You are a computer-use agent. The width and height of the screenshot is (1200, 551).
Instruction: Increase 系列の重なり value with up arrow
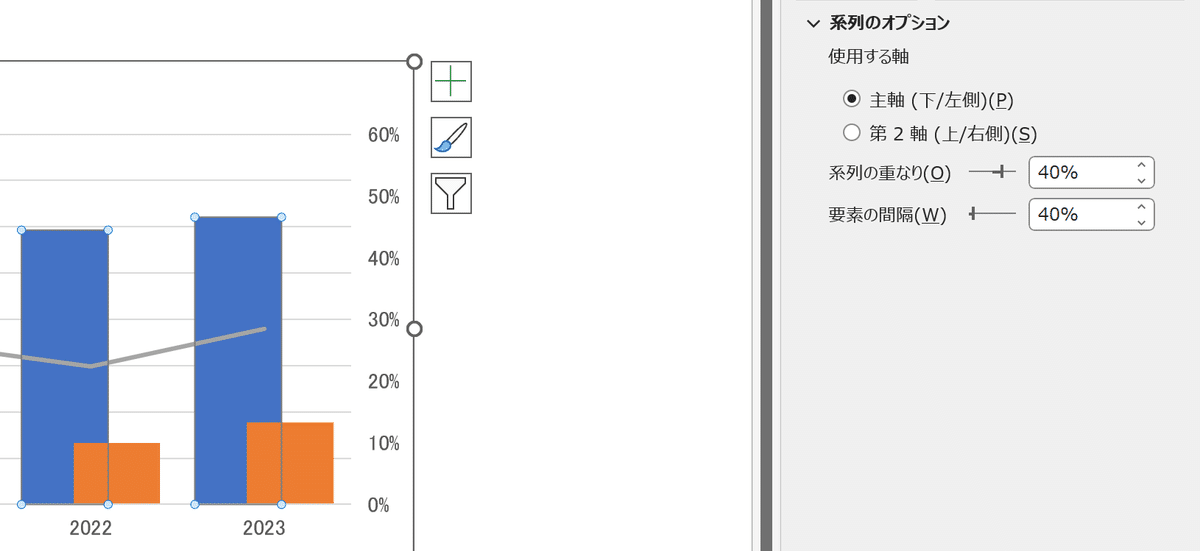point(1141,166)
